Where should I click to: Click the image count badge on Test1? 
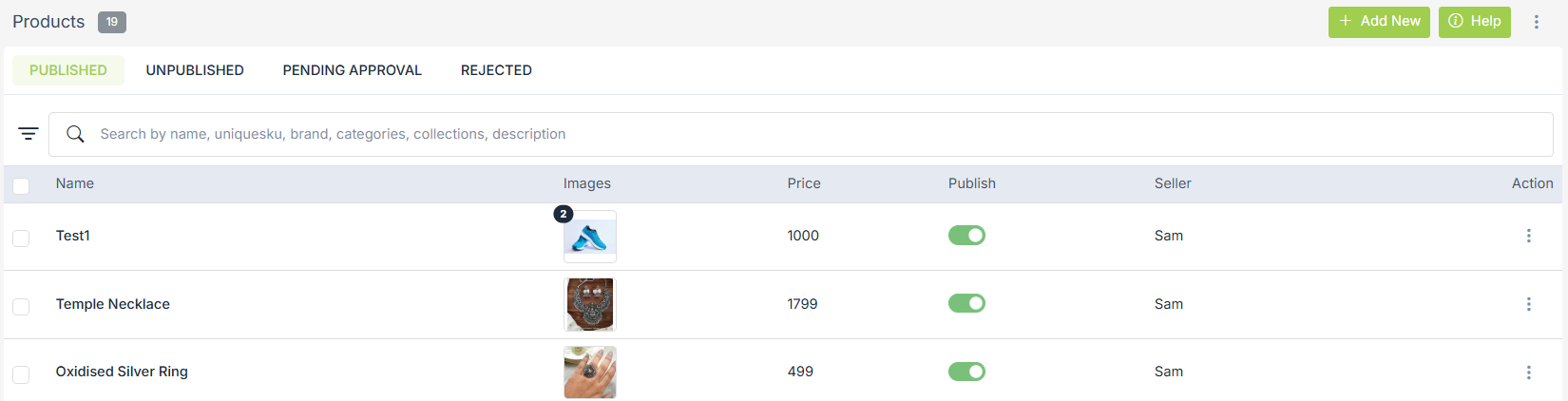[x=564, y=214]
